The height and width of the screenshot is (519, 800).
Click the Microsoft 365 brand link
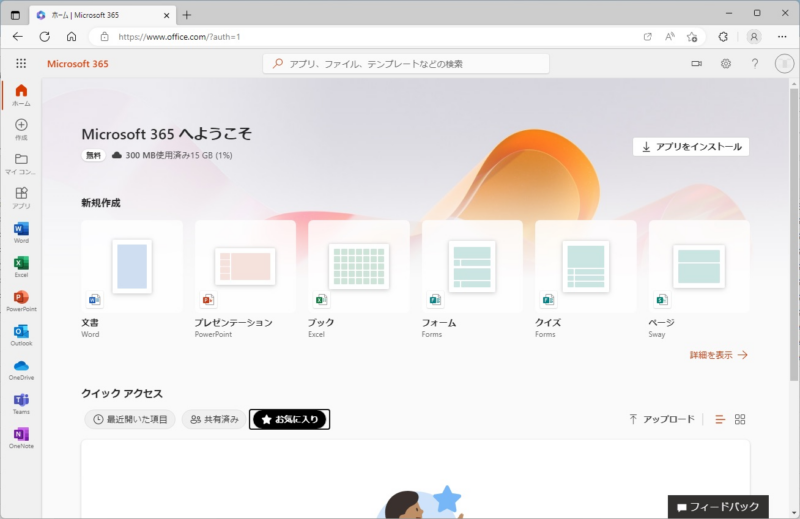point(78,64)
